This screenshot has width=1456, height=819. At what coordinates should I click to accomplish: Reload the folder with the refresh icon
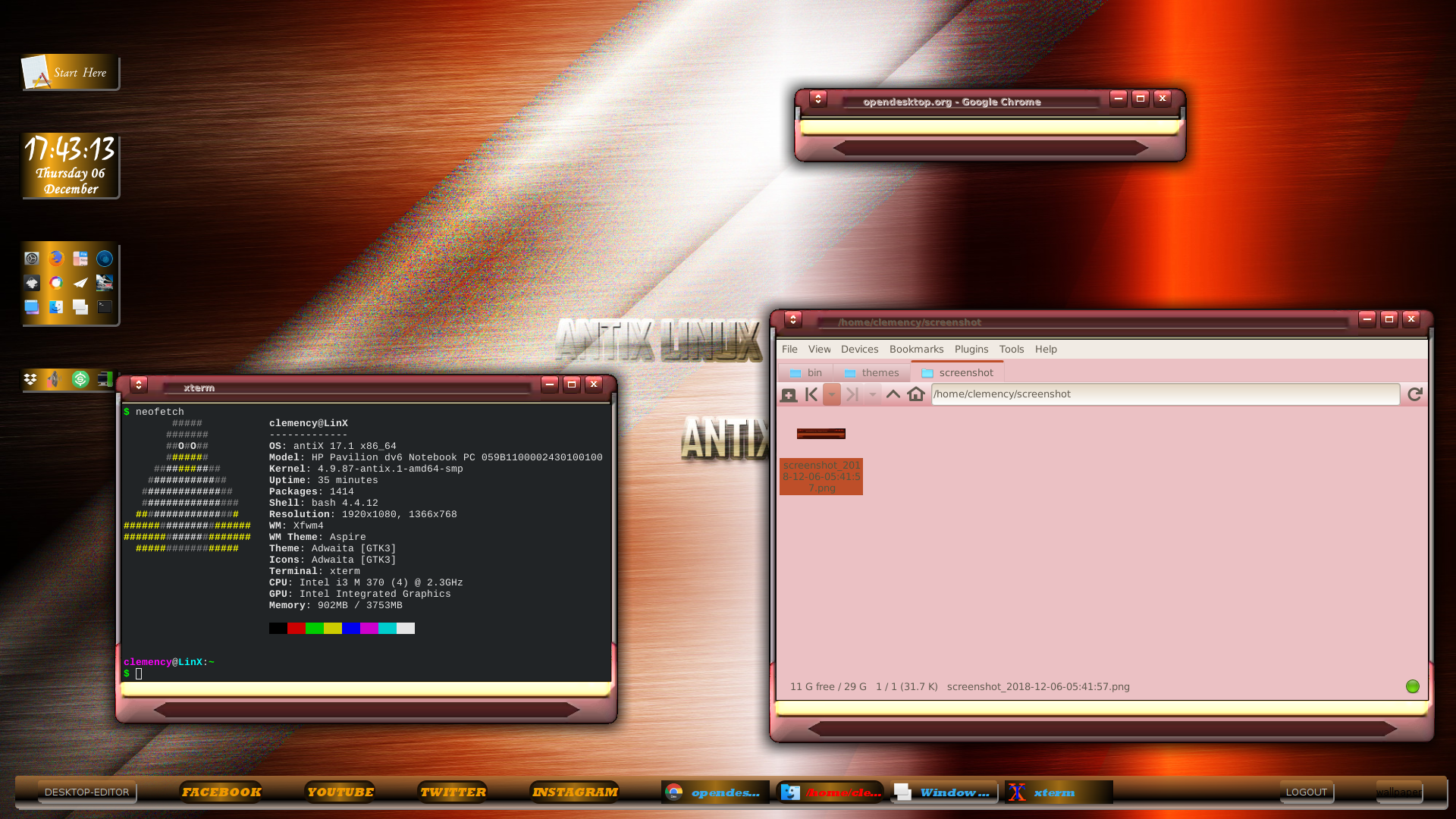(x=1415, y=394)
